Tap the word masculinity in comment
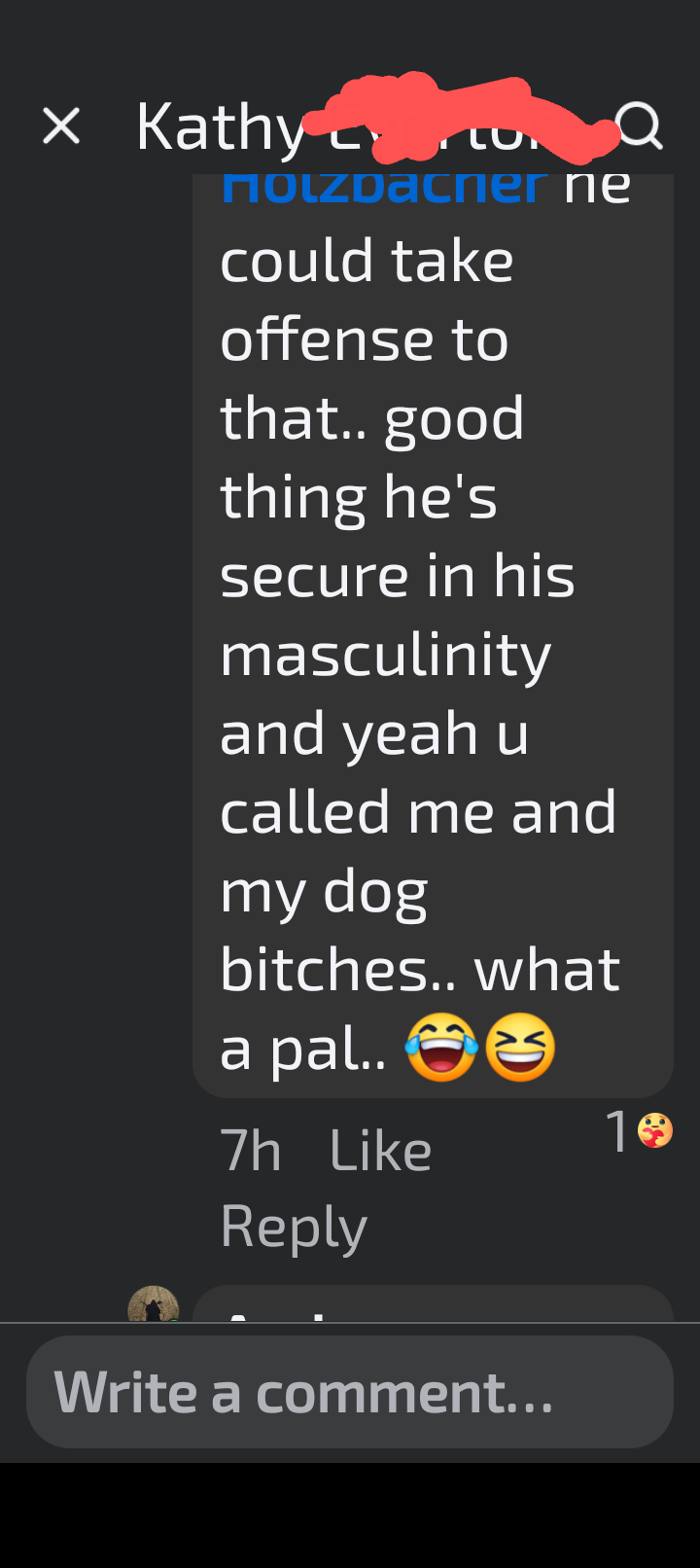The width and height of the screenshot is (700, 1568). [386, 656]
